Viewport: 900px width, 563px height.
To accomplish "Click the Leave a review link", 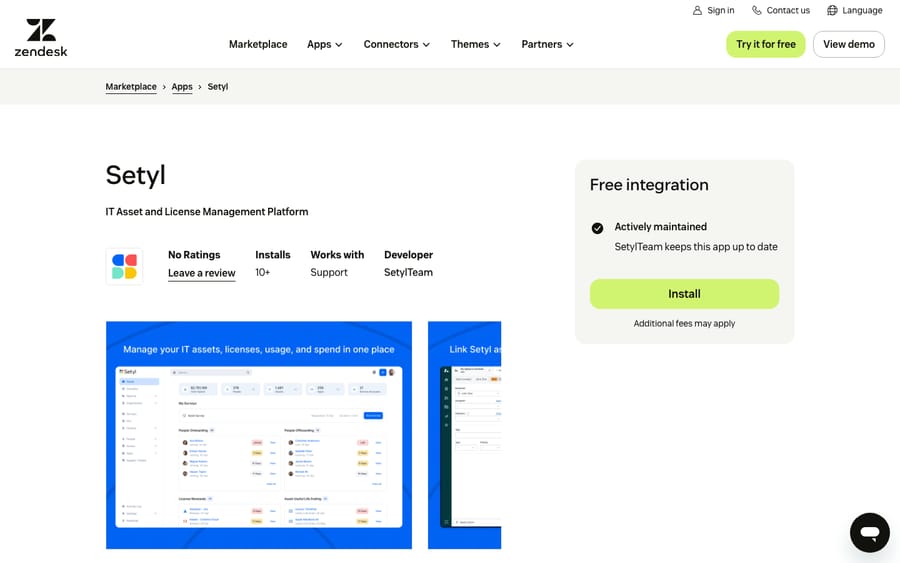I will (201, 273).
